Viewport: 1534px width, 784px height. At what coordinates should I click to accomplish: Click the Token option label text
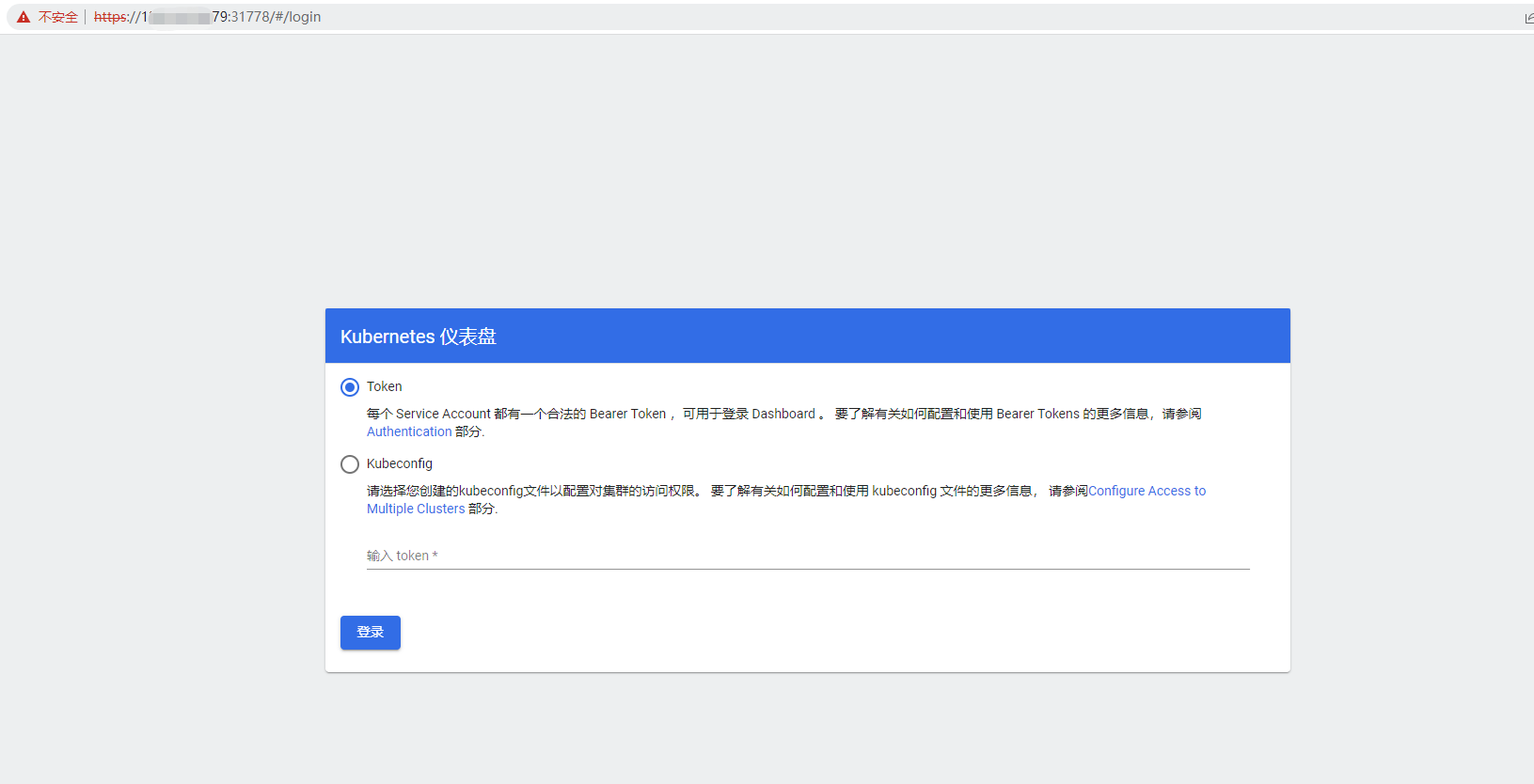coord(384,386)
